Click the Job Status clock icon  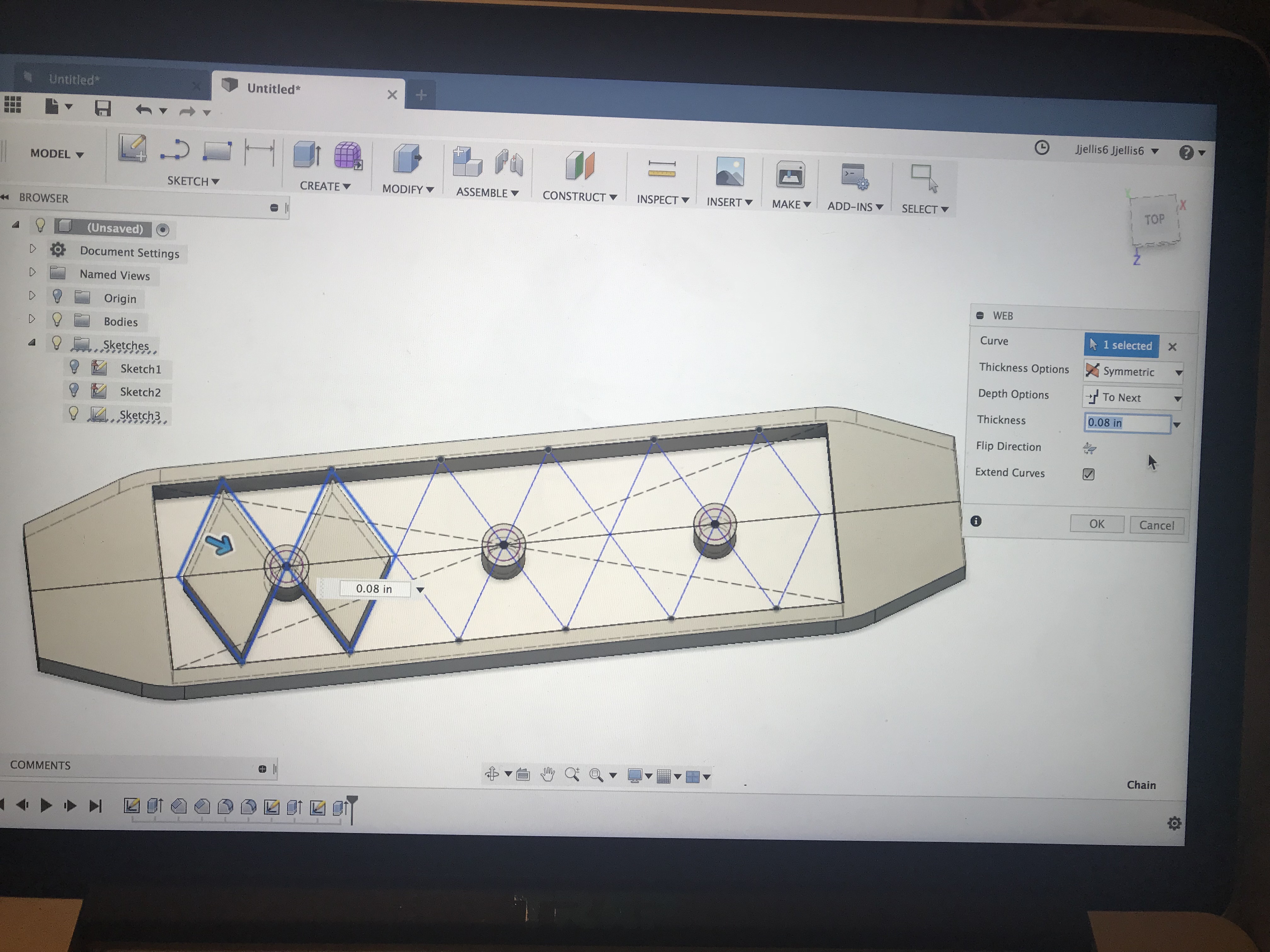(1042, 148)
